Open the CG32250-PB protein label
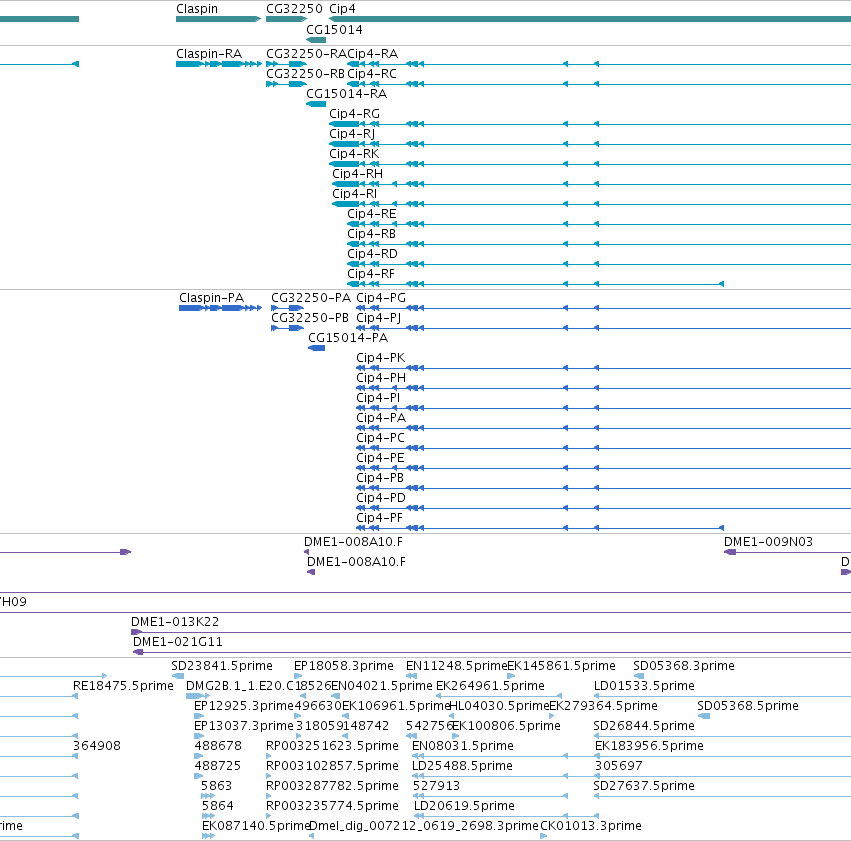The height and width of the screenshot is (841, 851). tap(310, 318)
